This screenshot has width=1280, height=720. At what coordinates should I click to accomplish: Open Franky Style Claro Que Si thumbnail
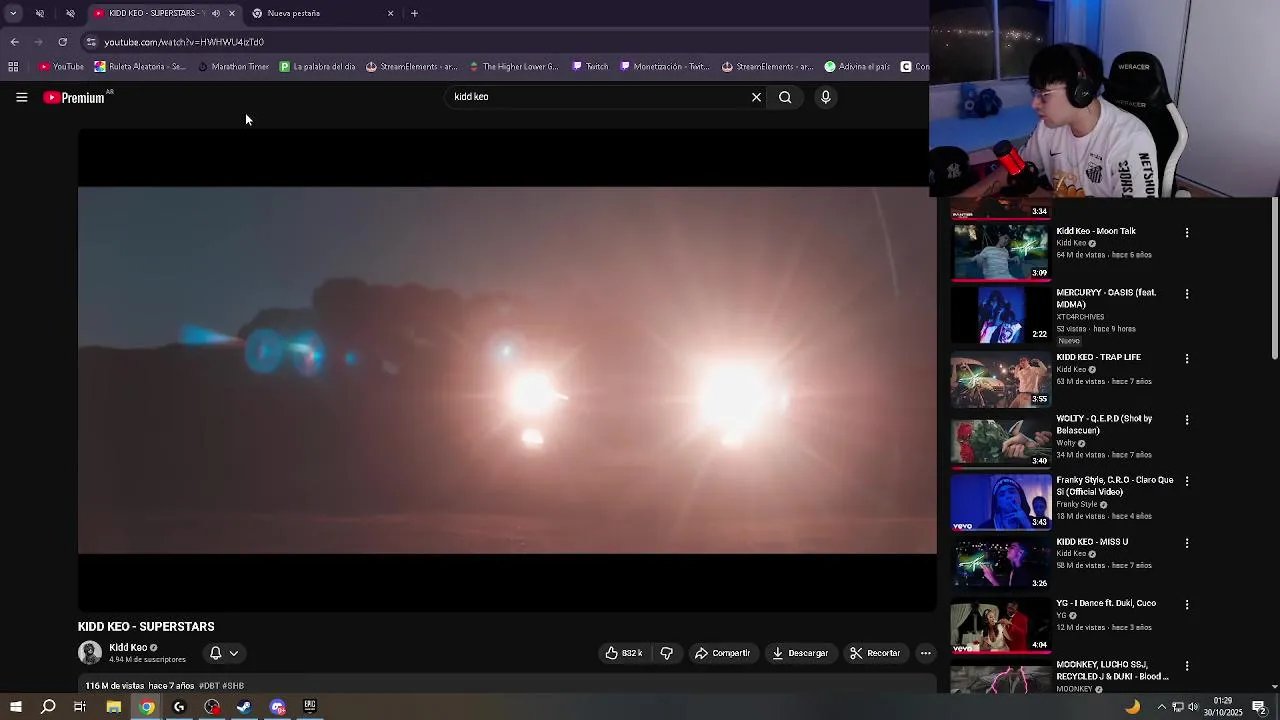click(x=1000, y=502)
